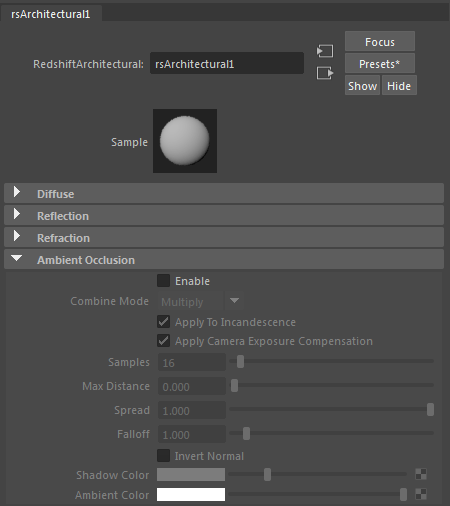Open the Presets* button menu
The height and width of the screenshot is (506, 450).
click(380, 64)
